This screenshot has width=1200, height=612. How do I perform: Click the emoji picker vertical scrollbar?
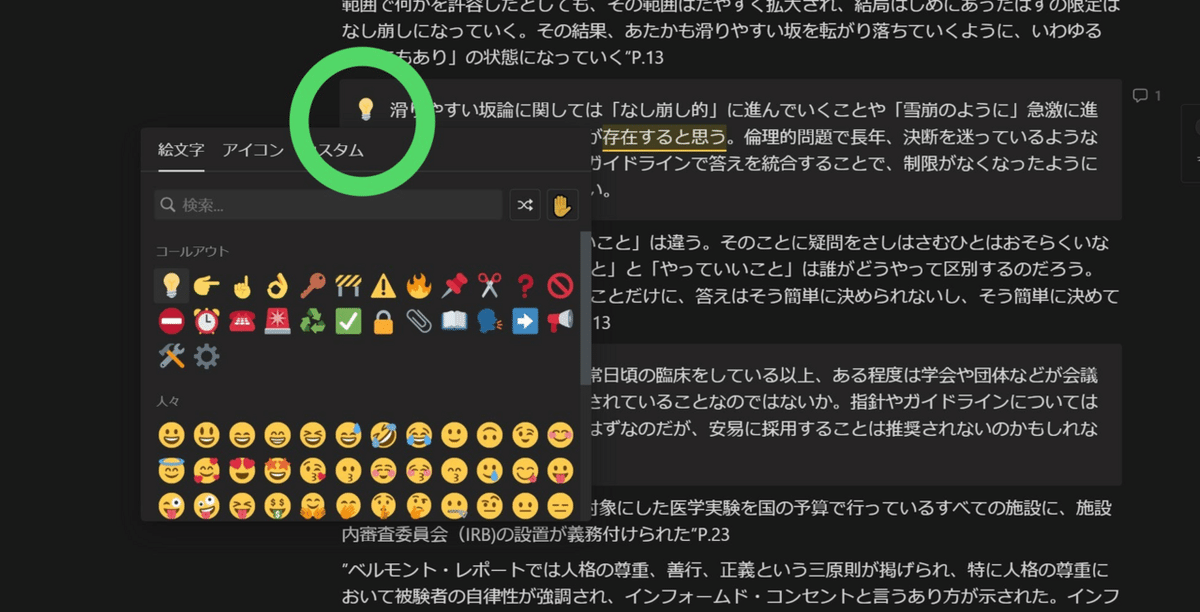(586, 300)
